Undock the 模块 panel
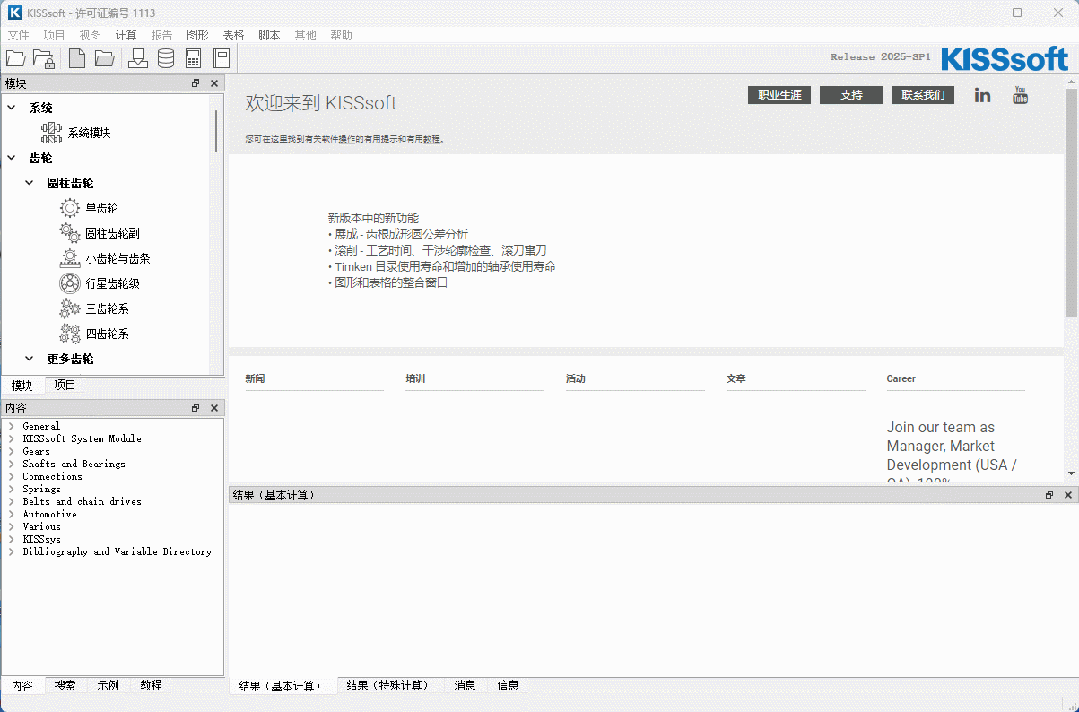Screen dimensions: 1079x712 tap(195, 83)
